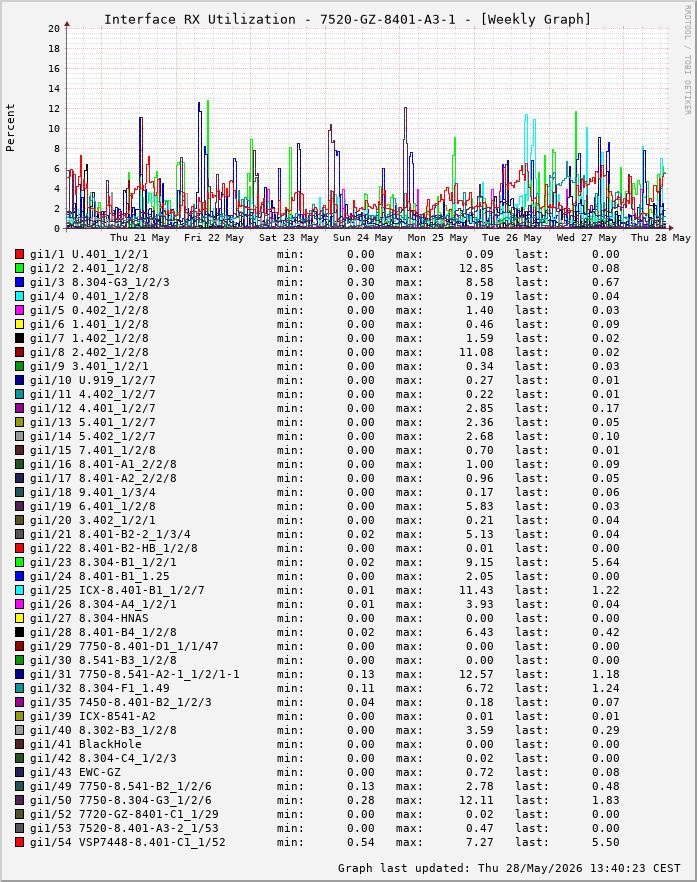
Task: Click the legend label gi1/39 ICX-8541-A2
Action: tap(92, 717)
